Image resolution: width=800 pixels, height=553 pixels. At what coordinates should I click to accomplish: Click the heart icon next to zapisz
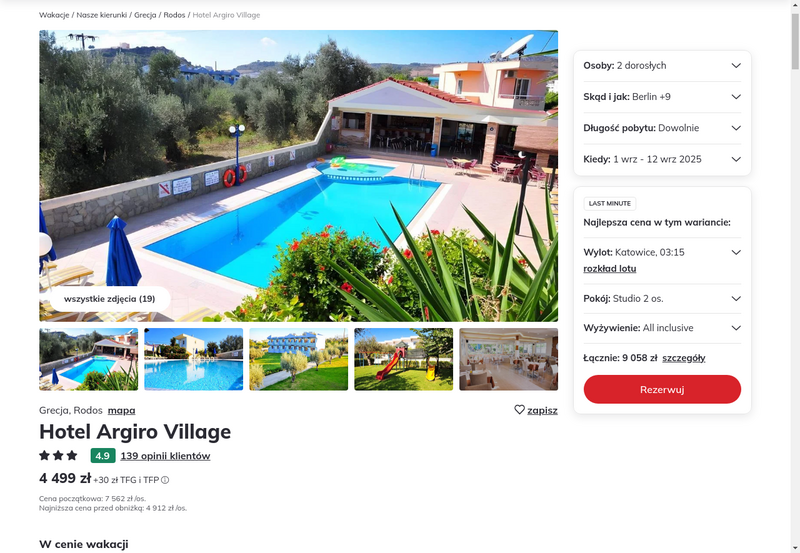pyautogui.click(x=519, y=410)
